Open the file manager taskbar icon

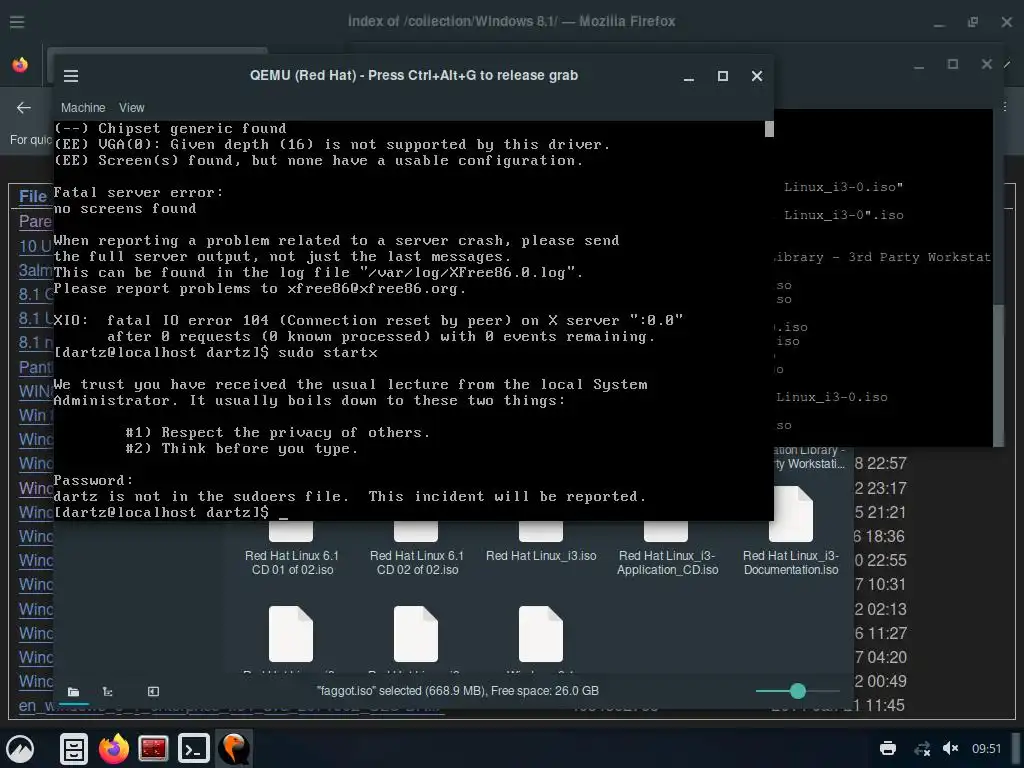pyautogui.click(x=74, y=748)
